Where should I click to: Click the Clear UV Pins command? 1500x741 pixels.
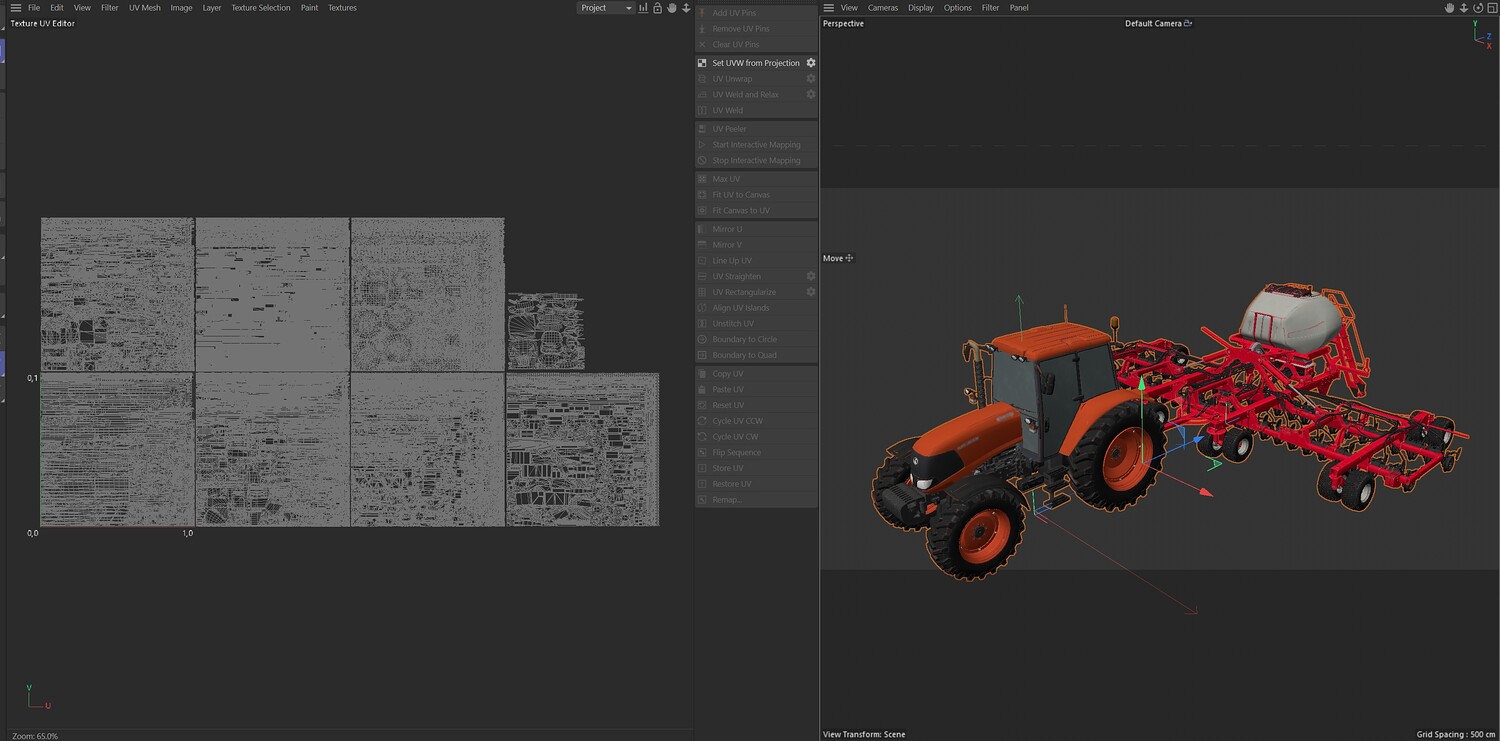pos(756,45)
